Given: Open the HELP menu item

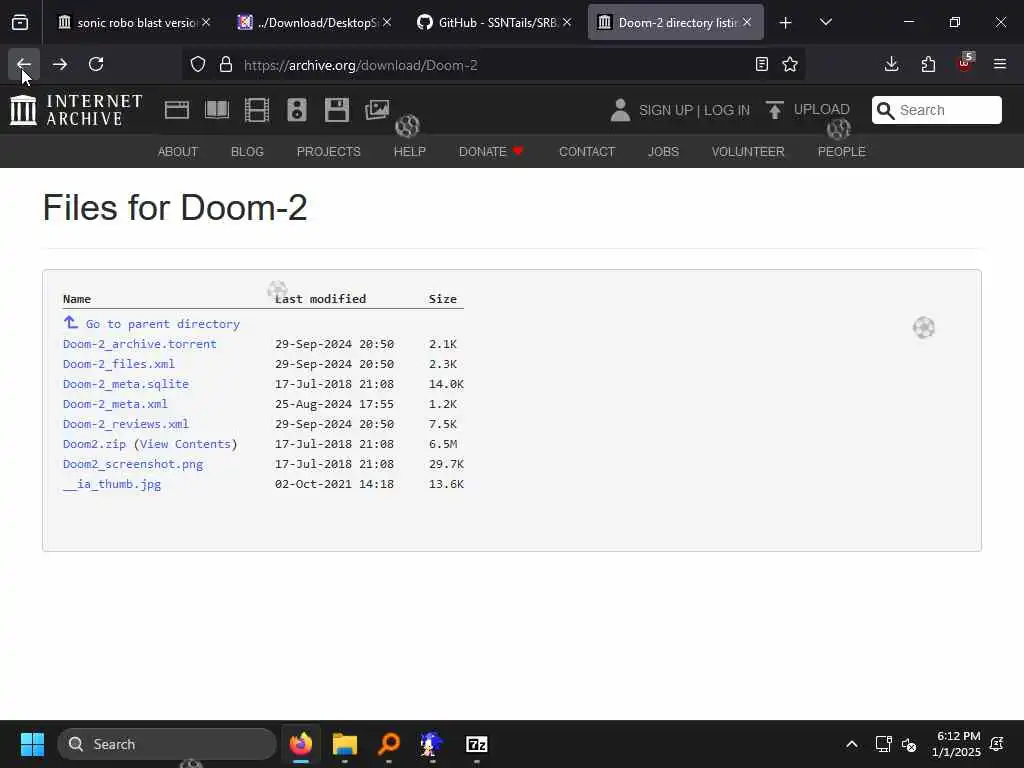Looking at the screenshot, I should [x=409, y=152].
